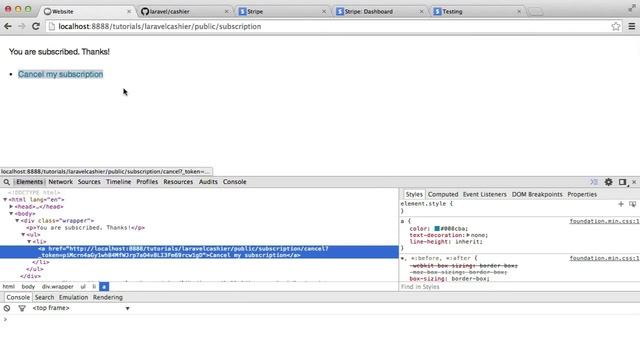Open the Console panel in top DevTools bar

click(x=234, y=182)
